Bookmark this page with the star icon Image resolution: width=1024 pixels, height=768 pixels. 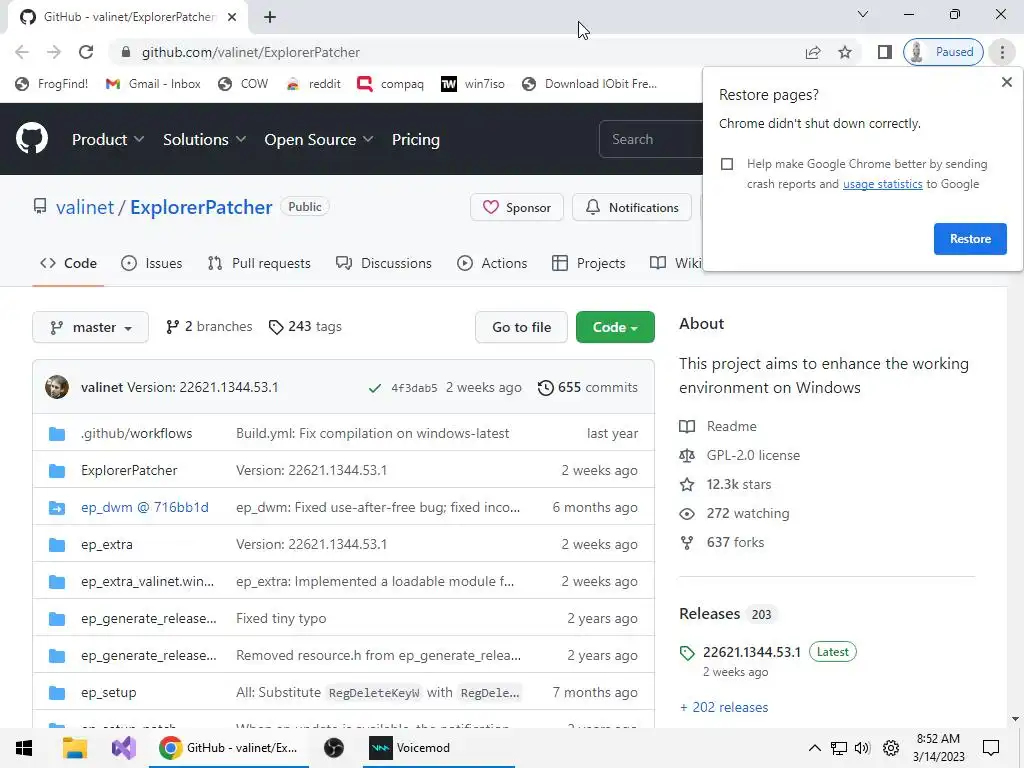click(844, 52)
